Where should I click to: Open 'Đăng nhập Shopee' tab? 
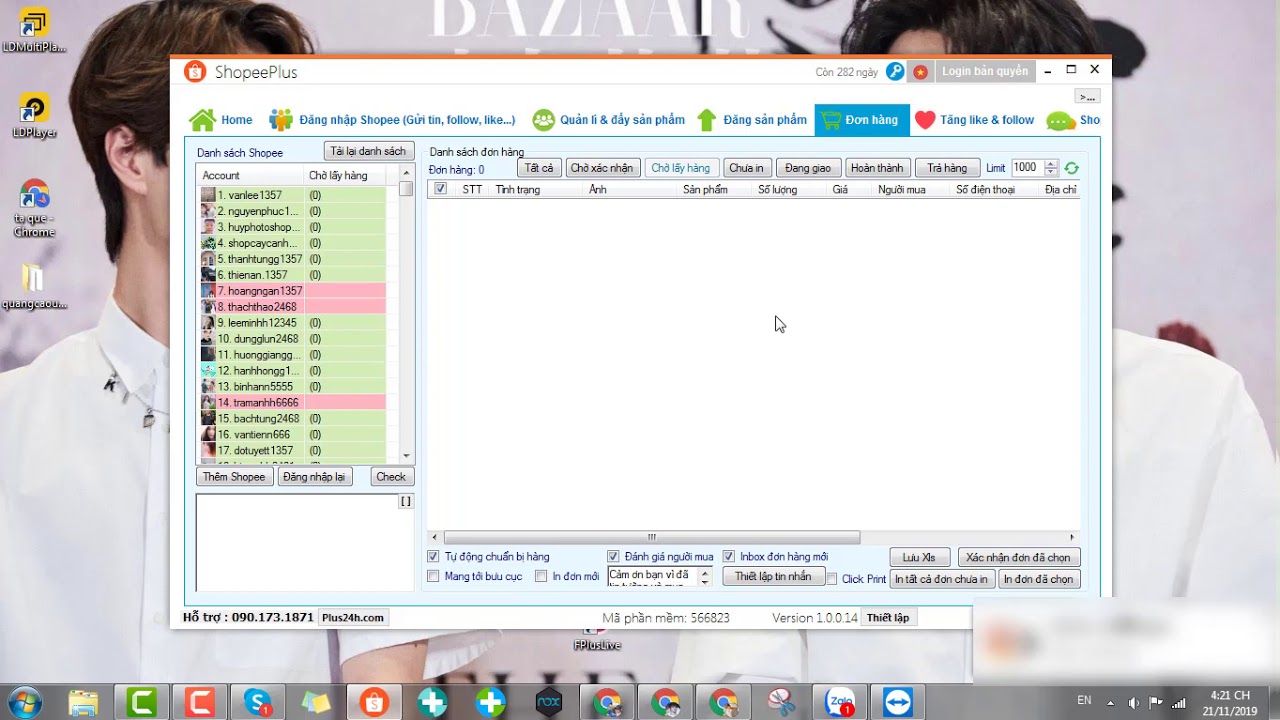pyautogui.click(x=393, y=120)
